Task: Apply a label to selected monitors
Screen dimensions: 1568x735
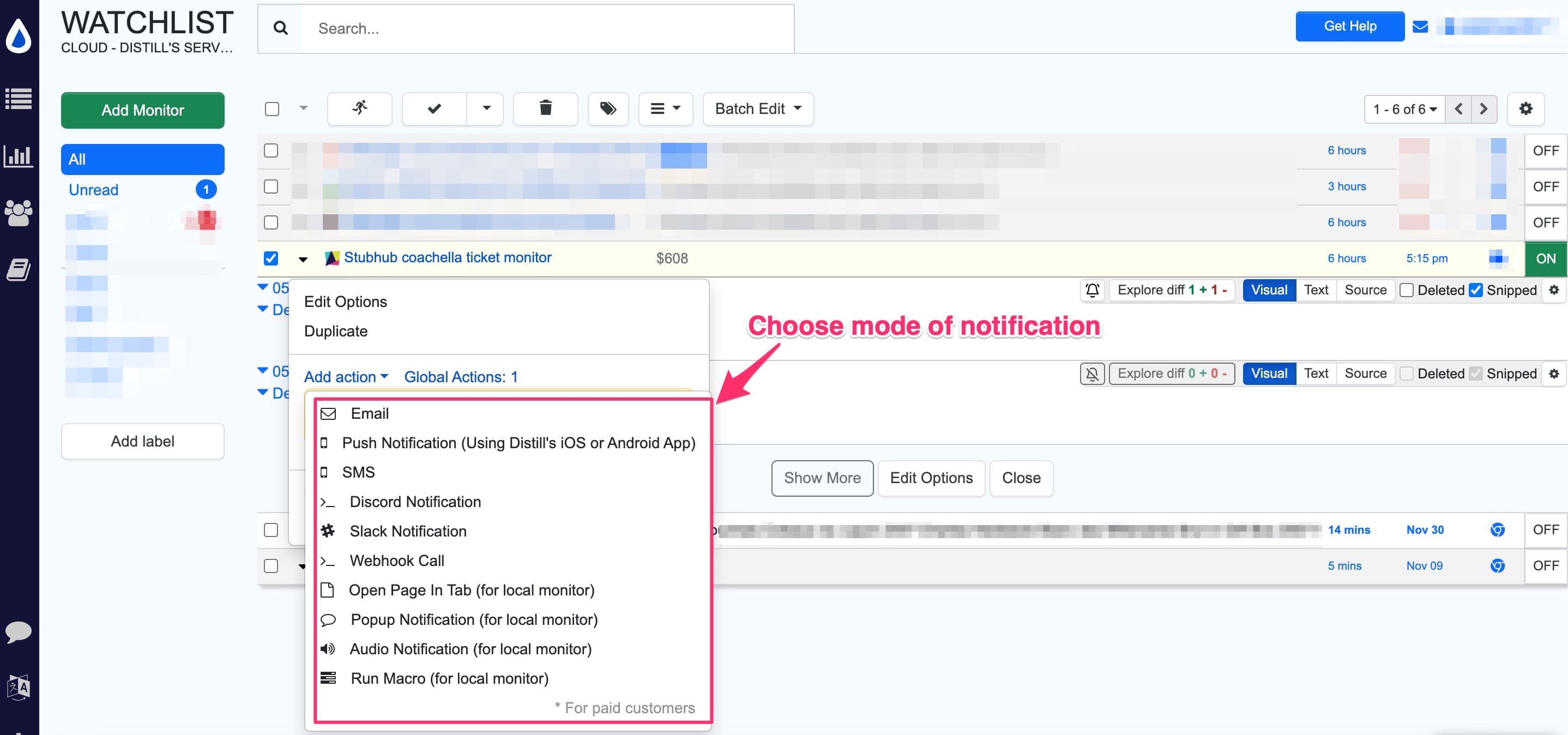Action: click(608, 109)
